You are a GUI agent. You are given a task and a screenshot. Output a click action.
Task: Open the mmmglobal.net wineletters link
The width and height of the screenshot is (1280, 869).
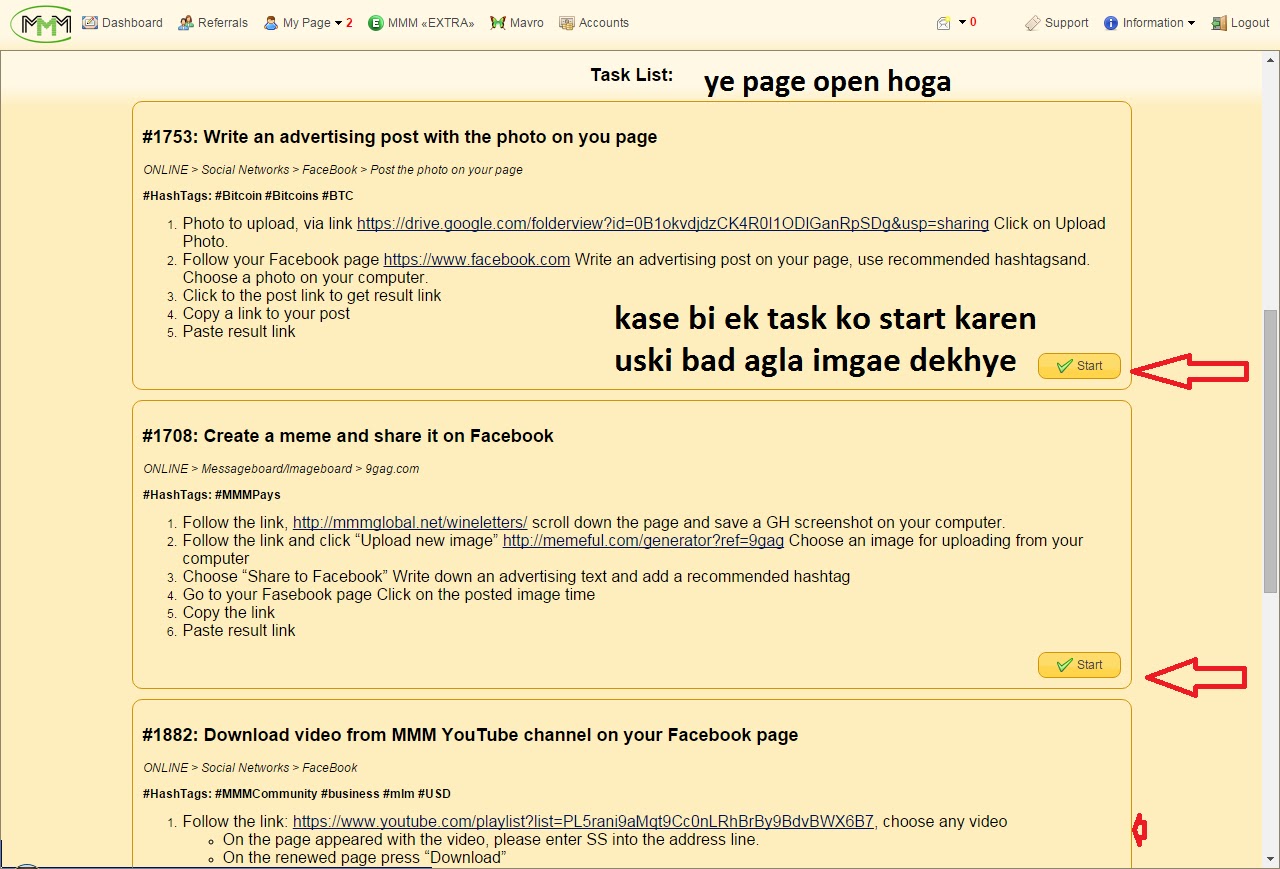(410, 522)
